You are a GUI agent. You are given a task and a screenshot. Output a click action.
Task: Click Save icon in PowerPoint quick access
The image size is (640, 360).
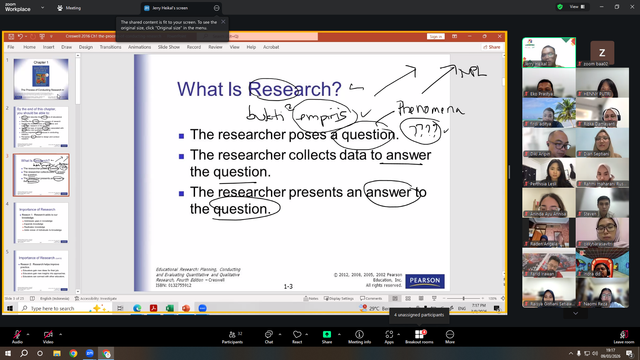11,36
